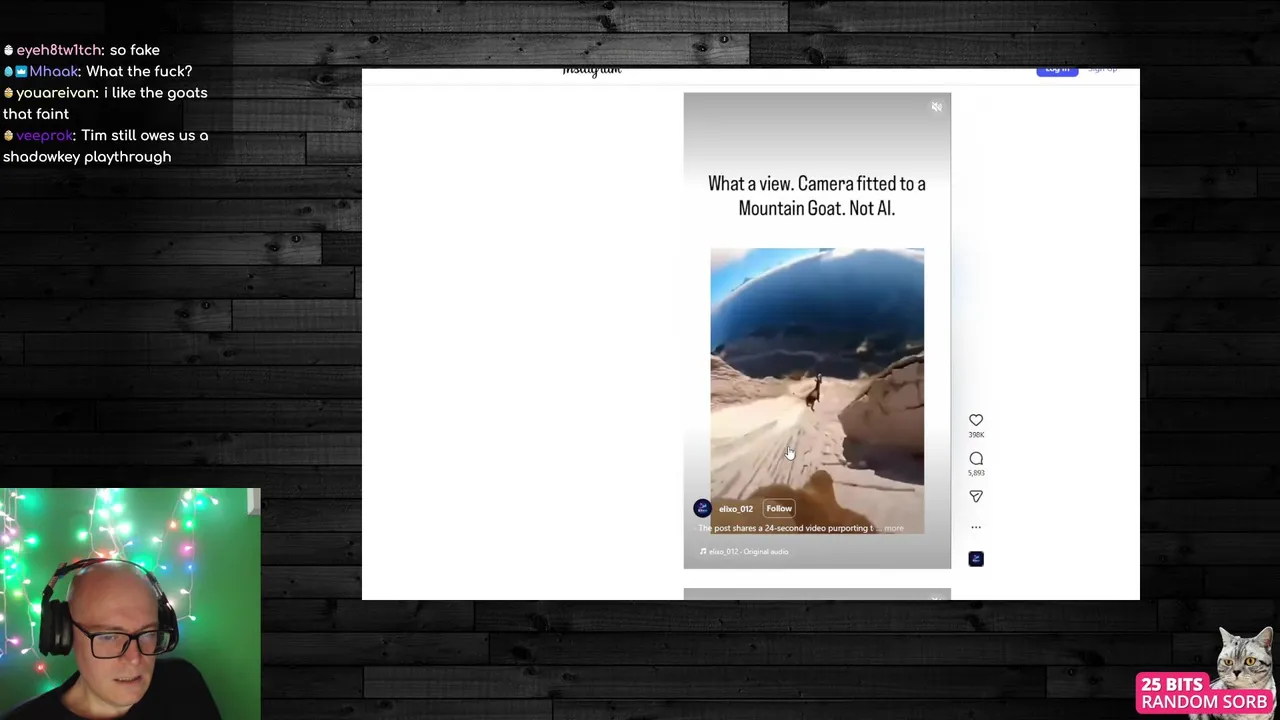Open the elixo_012 username link
1280x720 pixels.
point(736,509)
